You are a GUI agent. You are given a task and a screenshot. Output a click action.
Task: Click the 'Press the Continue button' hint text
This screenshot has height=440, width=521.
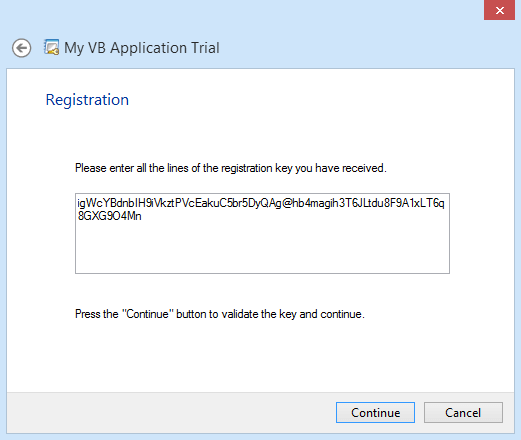pos(220,314)
